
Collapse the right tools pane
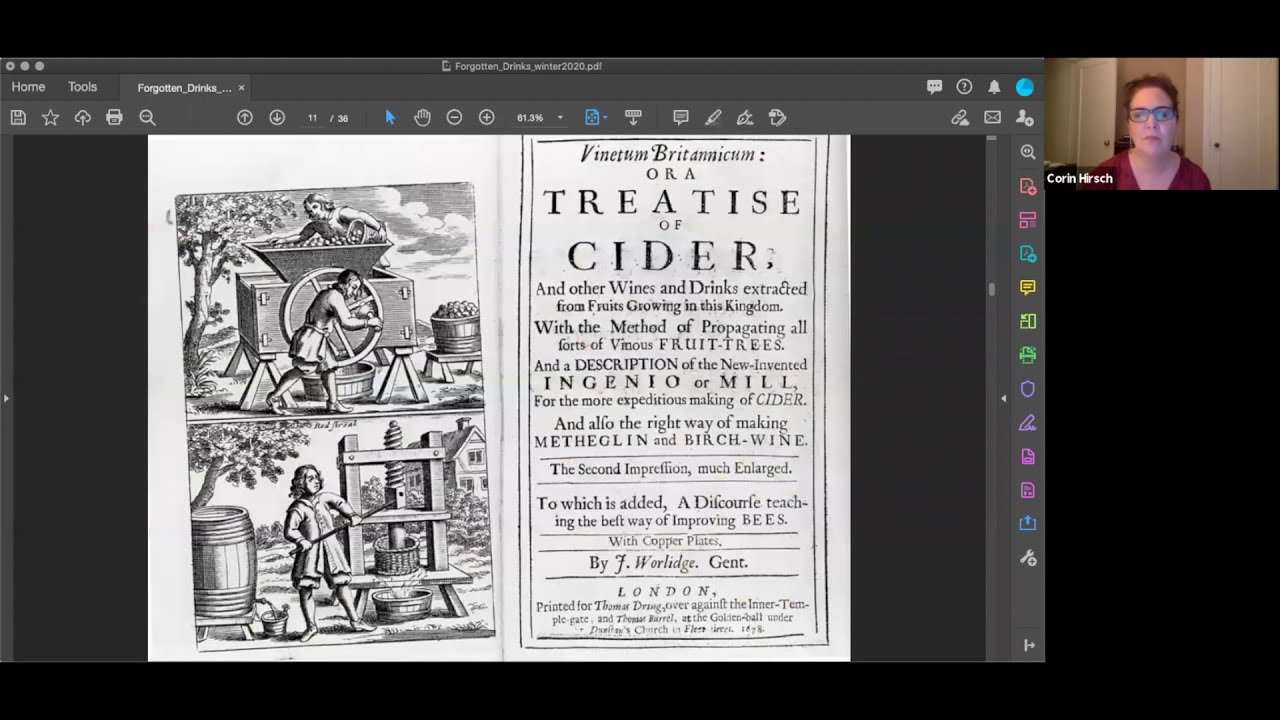(x=1004, y=398)
